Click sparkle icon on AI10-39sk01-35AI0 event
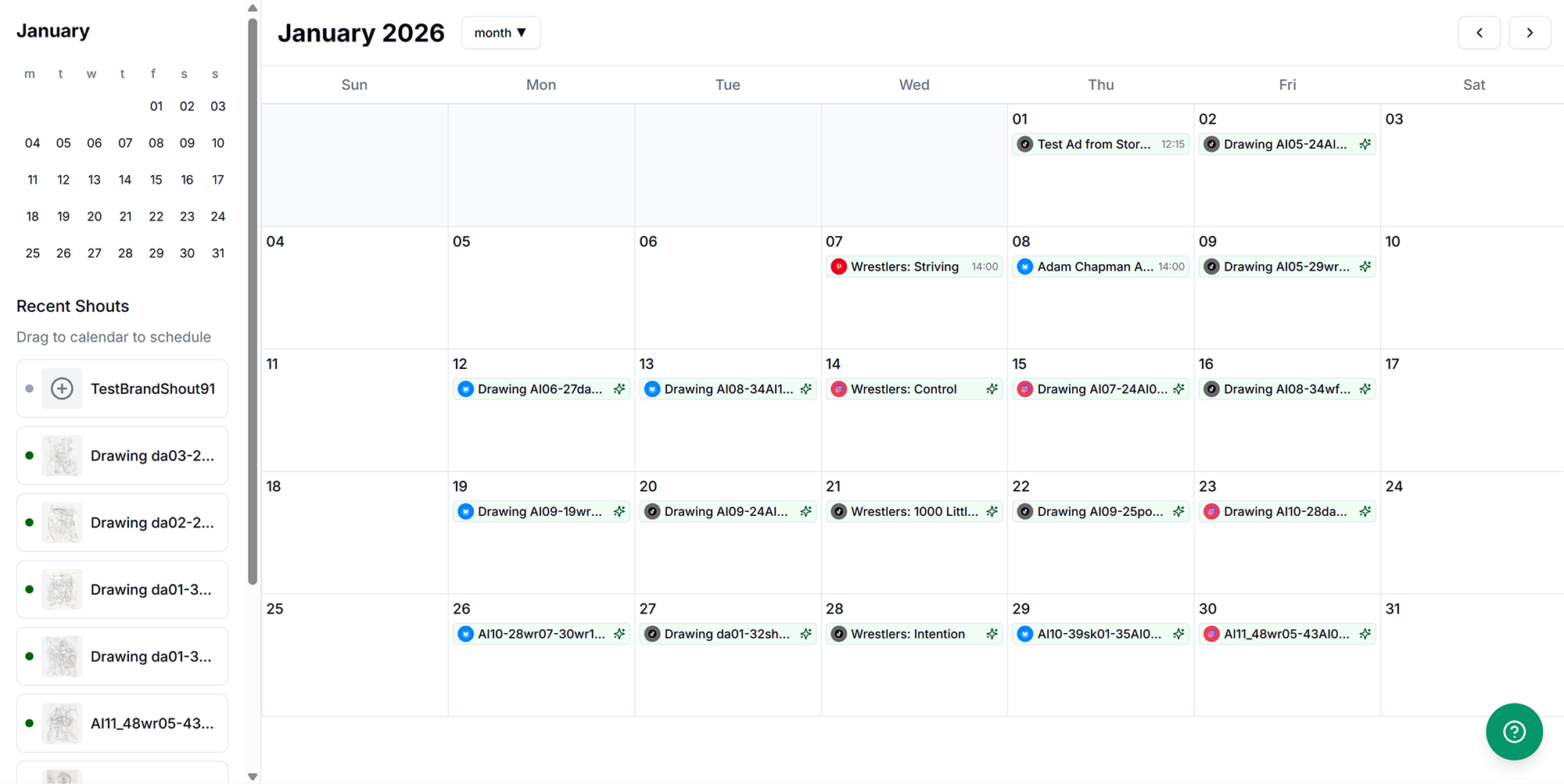 [1179, 634]
